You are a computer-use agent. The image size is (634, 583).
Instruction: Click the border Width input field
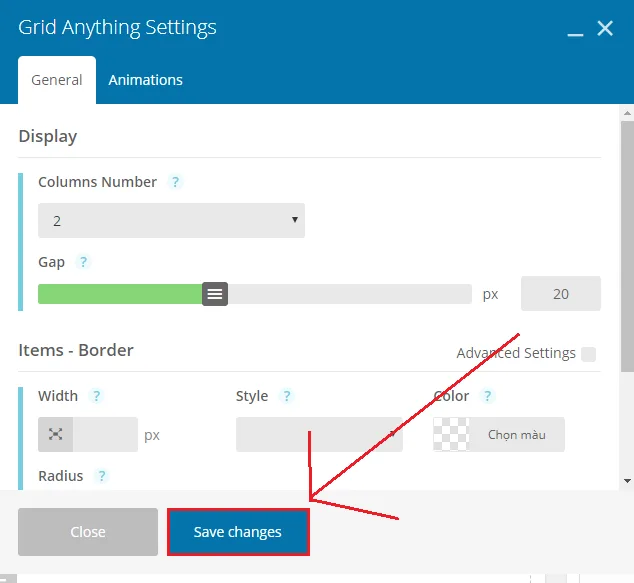[x=105, y=435]
